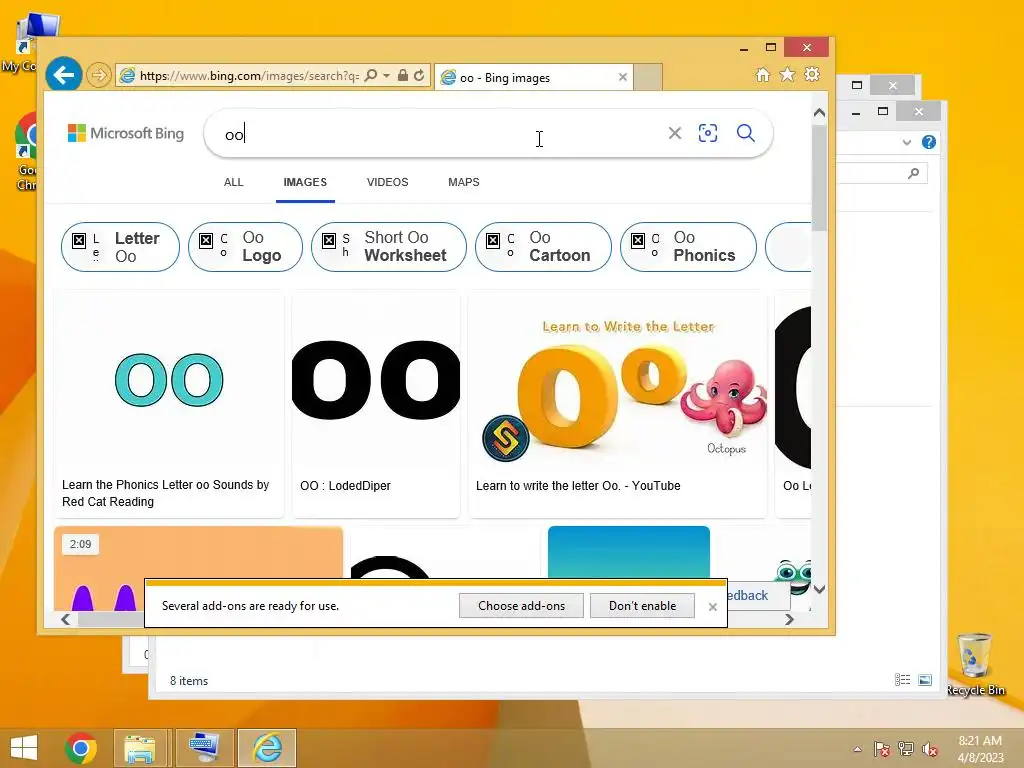Switch to Internet Explorer taskbar icon
The image size is (1024, 768).
[267, 748]
